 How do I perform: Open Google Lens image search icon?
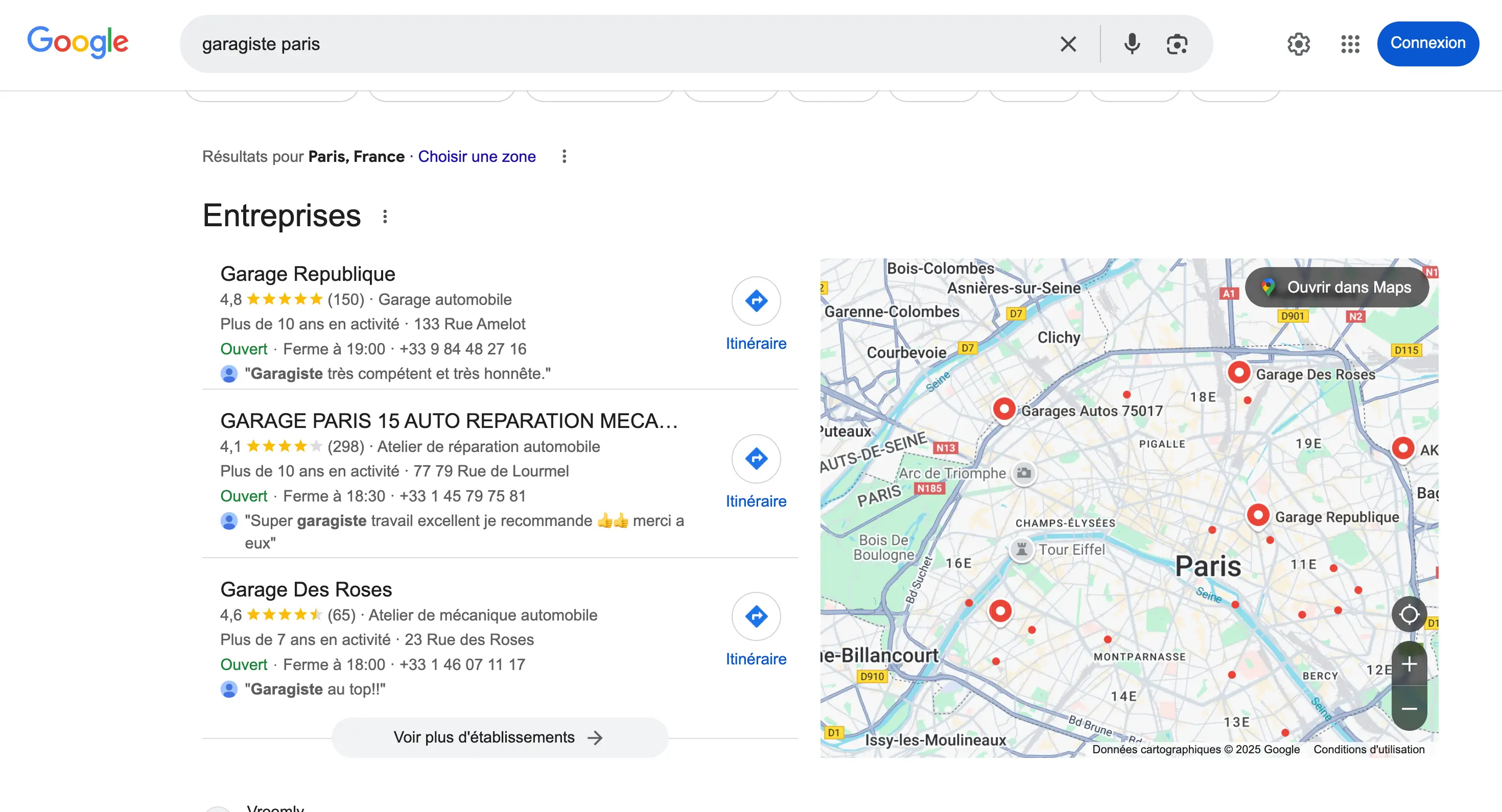(1177, 44)
